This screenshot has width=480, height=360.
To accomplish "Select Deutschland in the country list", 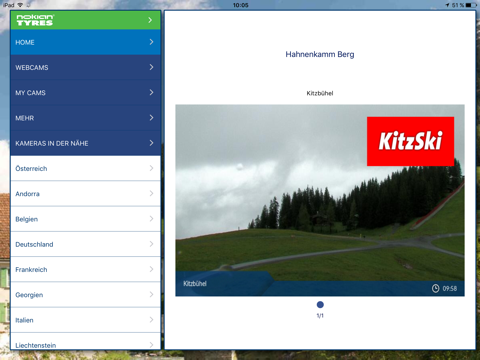I will [x=85, y=244].
